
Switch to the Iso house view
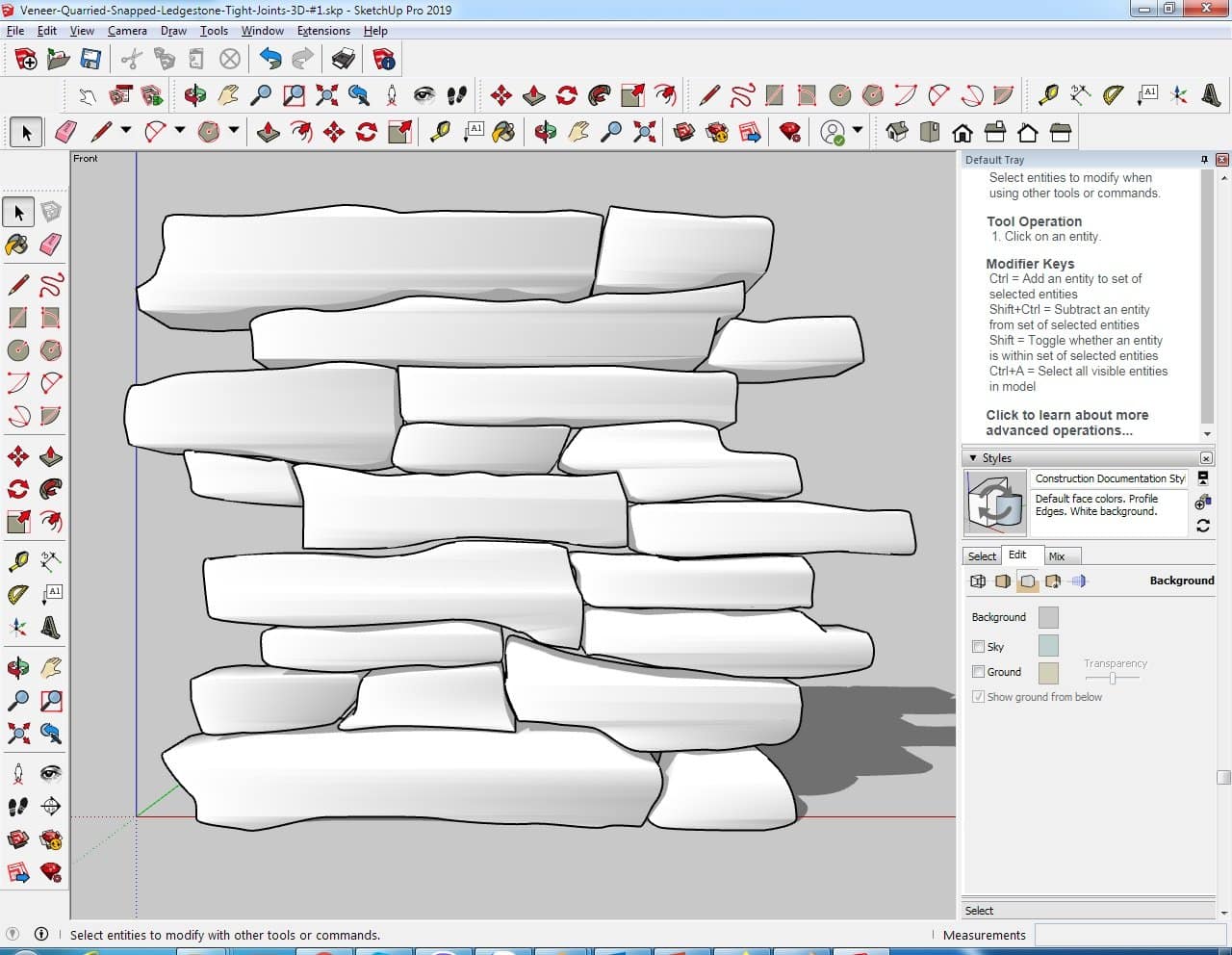(897, 132)
